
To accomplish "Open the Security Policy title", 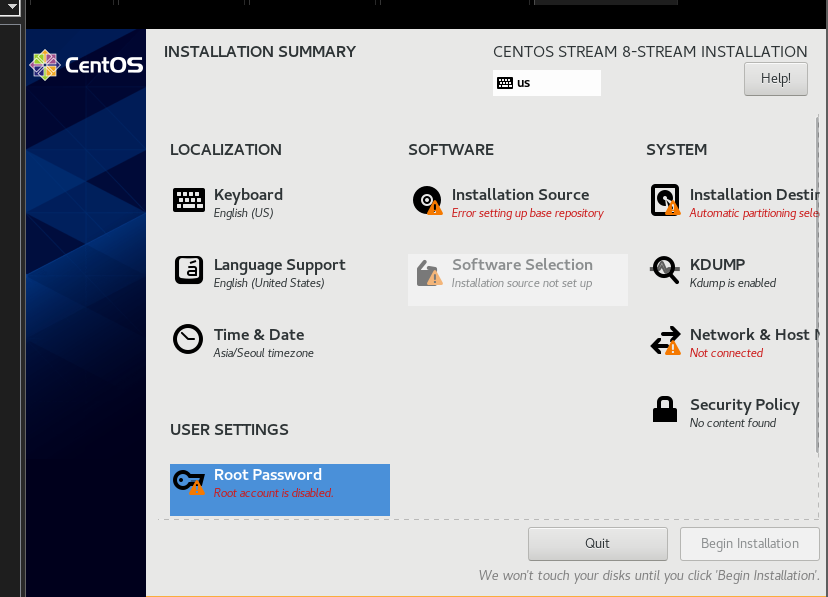I will (x=745, y=405).
